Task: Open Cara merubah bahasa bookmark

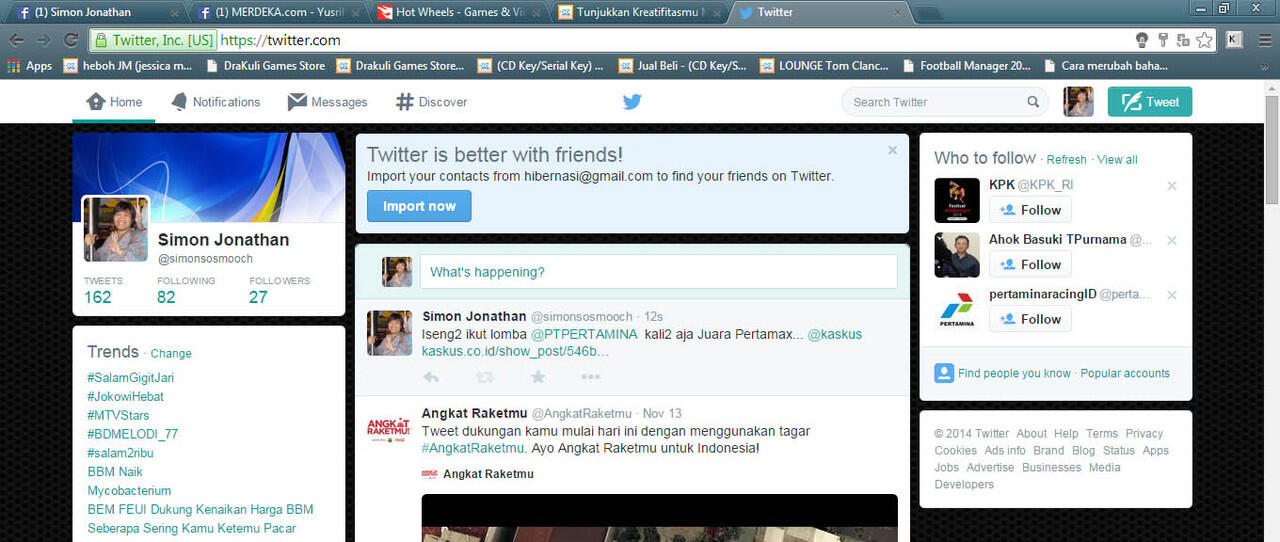Action: [1107, 66]
